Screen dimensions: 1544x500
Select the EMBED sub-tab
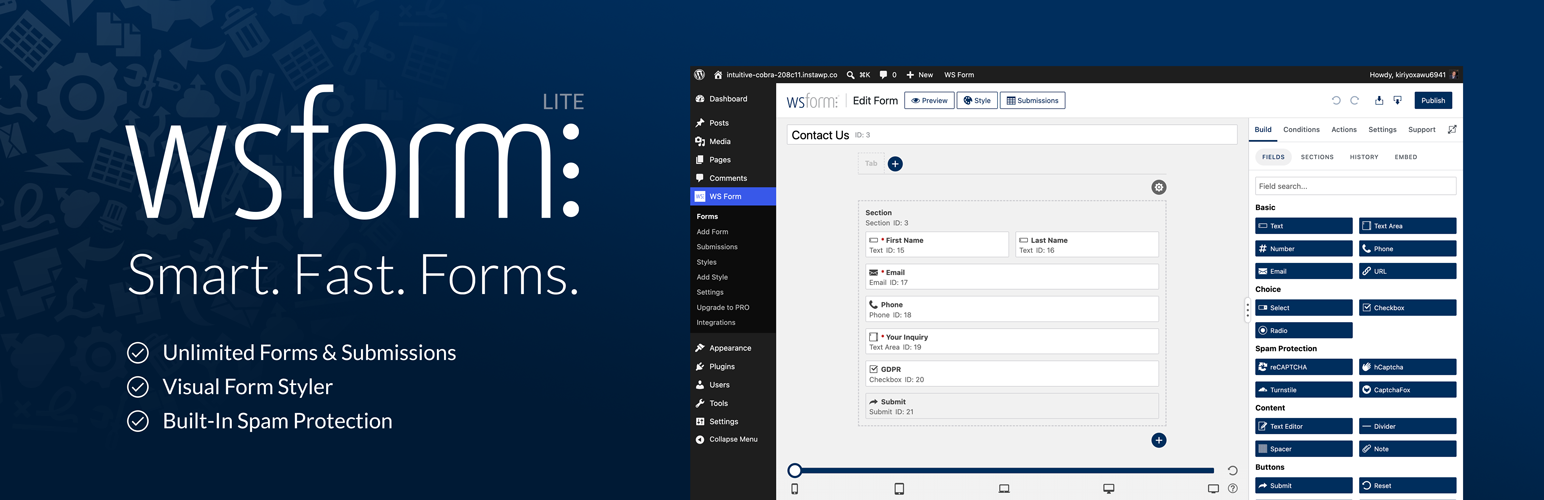1406,157
